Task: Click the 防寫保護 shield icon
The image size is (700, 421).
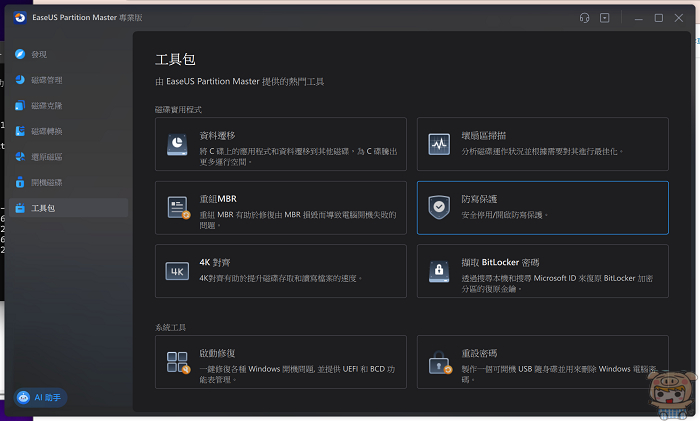Action: tap(438, 207)
